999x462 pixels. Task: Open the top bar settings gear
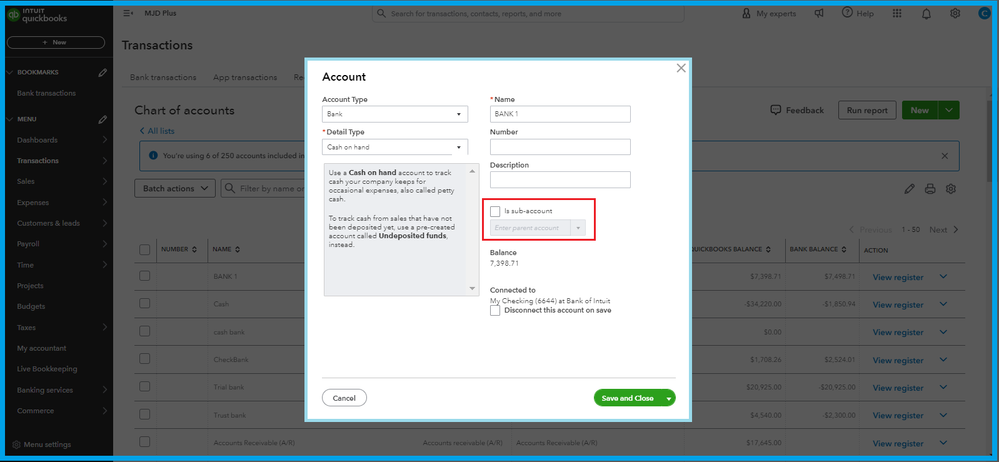click(x=954, y=13)
